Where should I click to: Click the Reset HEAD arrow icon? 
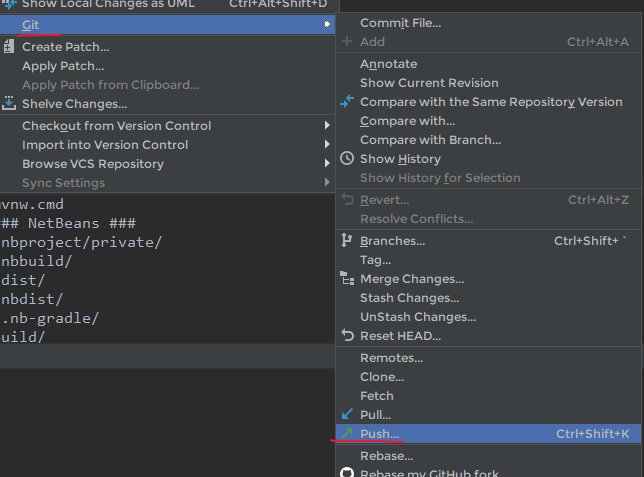pos(347,336)
